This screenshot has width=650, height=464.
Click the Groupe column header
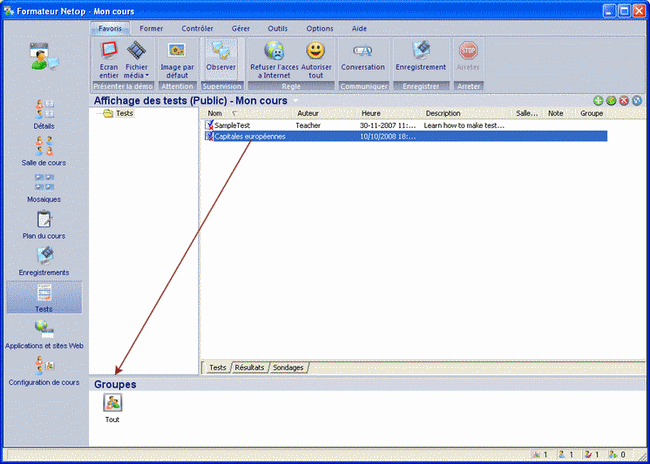click(x=592, y=113)
